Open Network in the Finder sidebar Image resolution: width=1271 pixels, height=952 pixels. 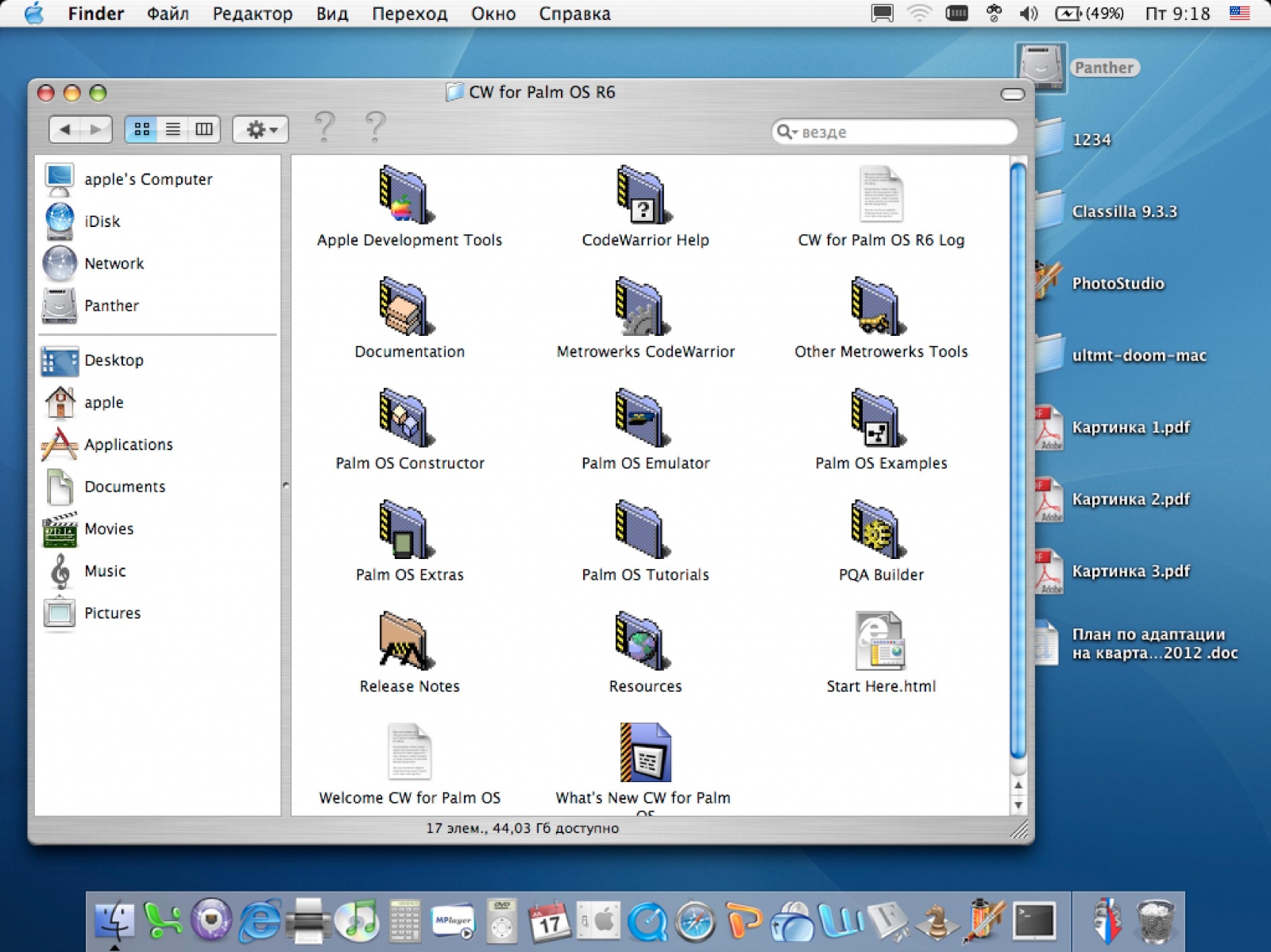[x=94, y=264]
